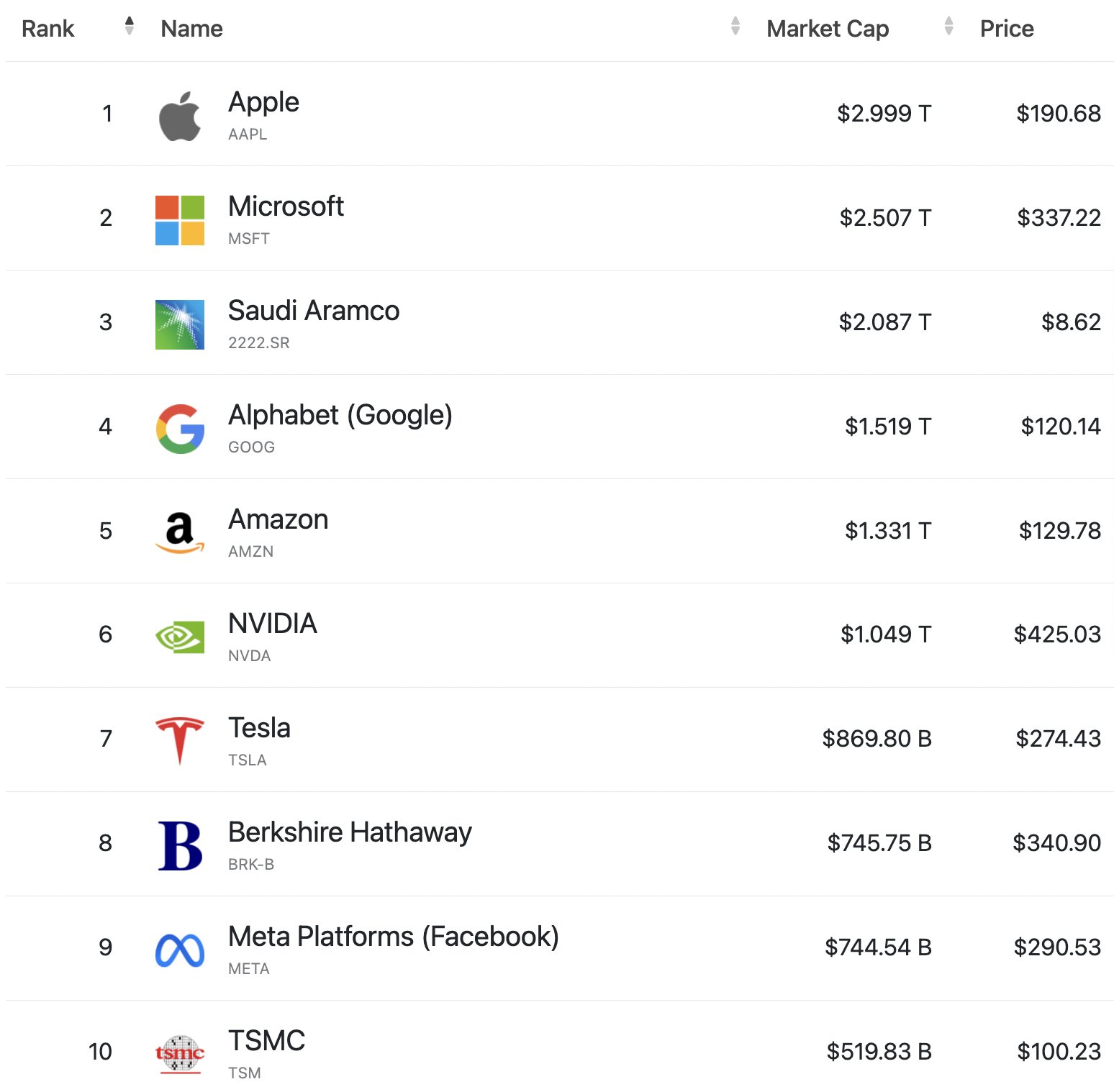Select the $745.75 B market cap value

click(879, 843)
